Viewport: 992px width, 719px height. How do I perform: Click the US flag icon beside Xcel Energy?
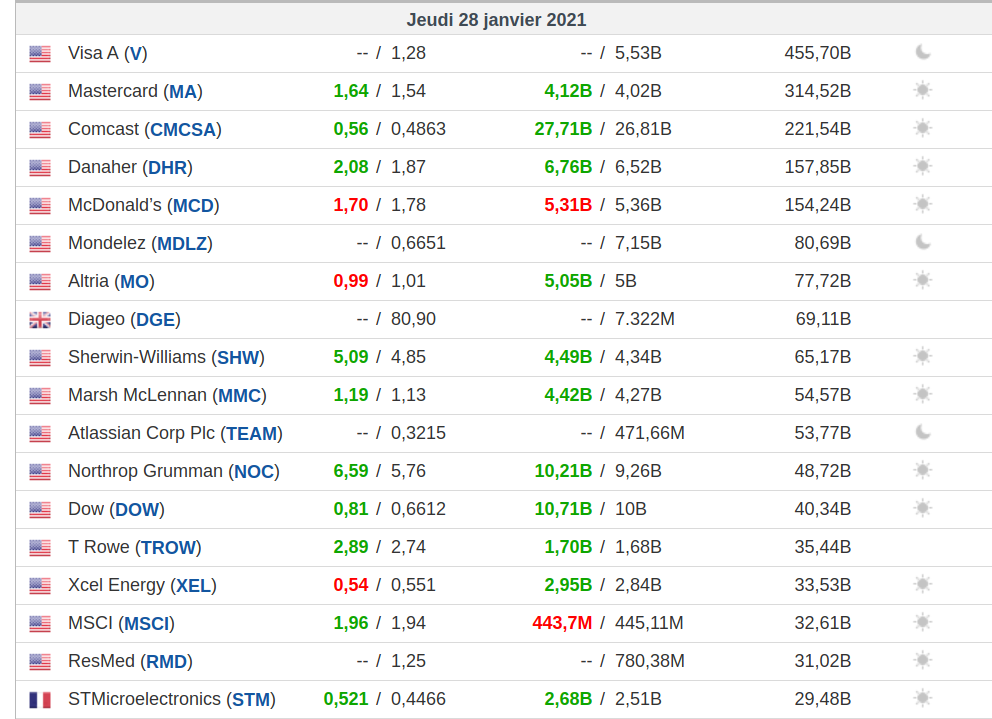pos(40,585)
